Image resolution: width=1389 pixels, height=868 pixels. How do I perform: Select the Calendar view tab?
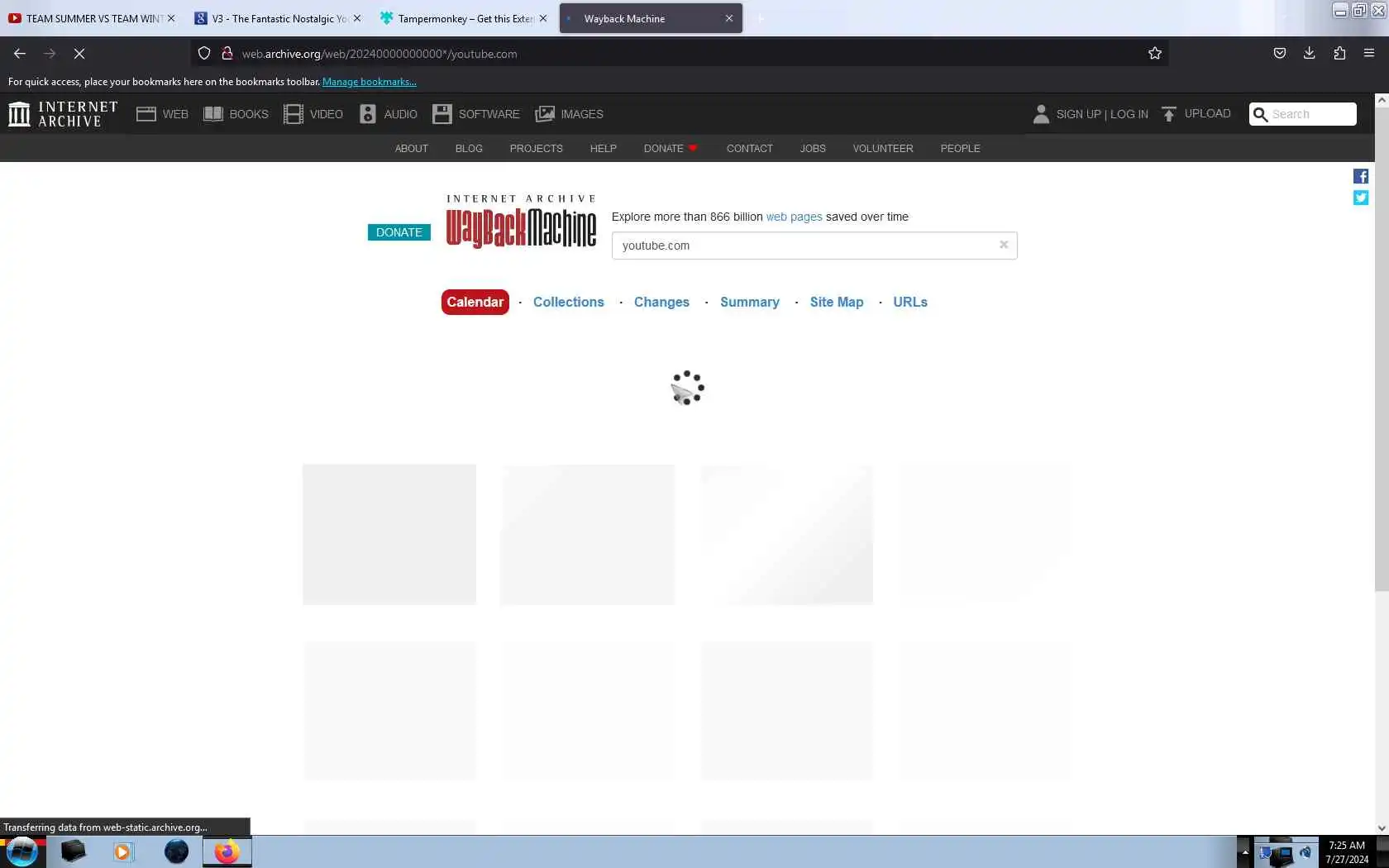[x=475, y=302]
